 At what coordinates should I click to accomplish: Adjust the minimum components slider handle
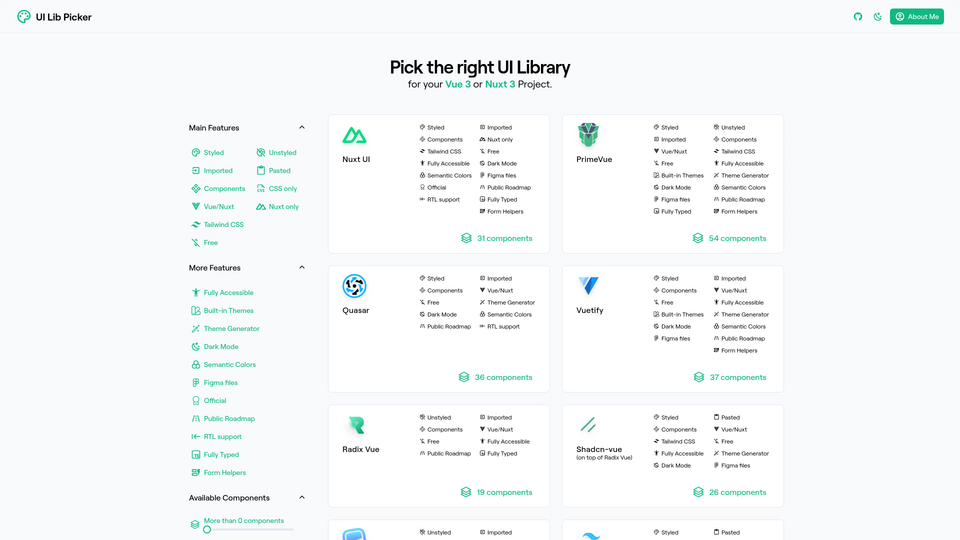(x=207, y=530)
